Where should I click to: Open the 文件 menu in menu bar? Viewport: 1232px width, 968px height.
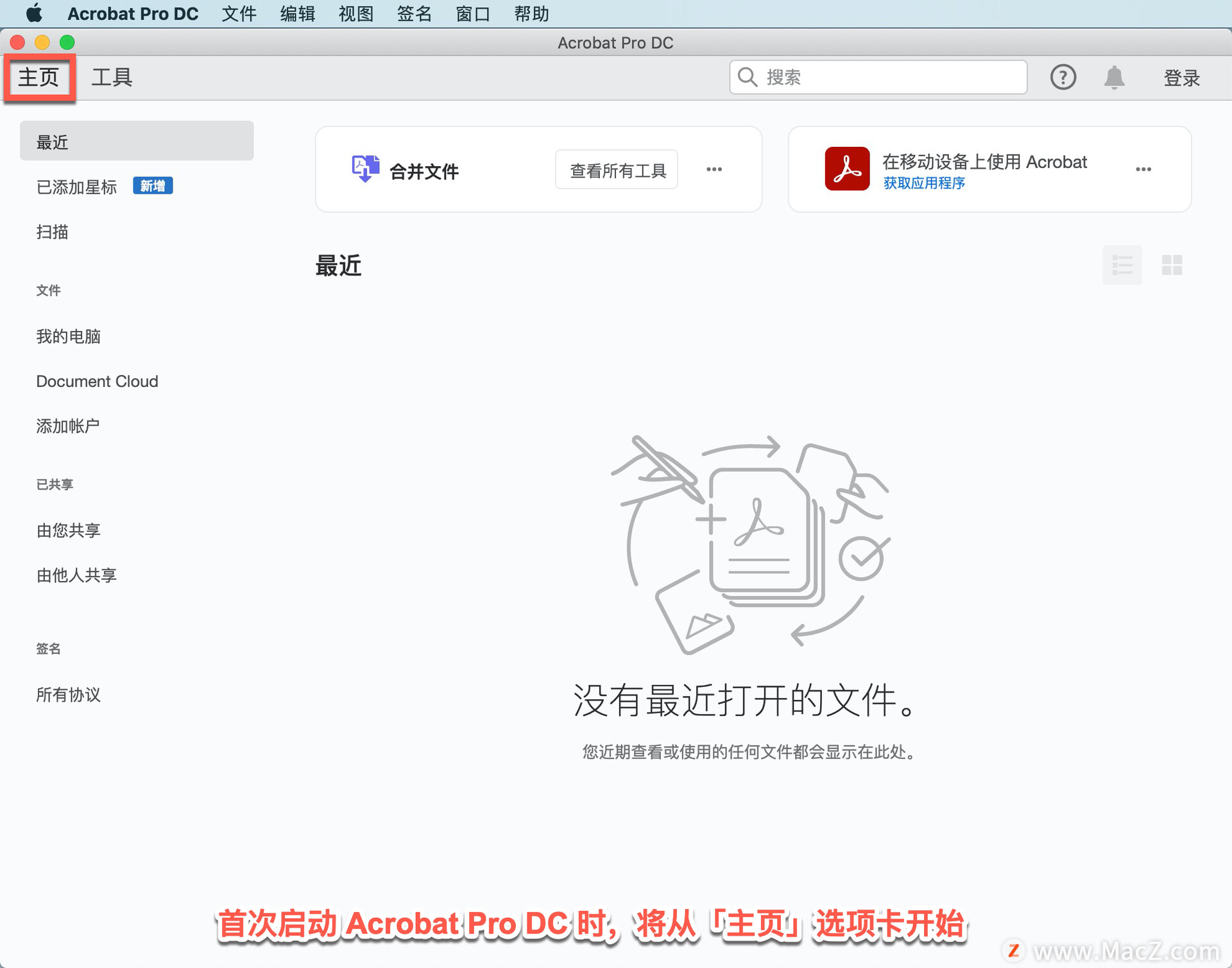(x=239, y=13)
